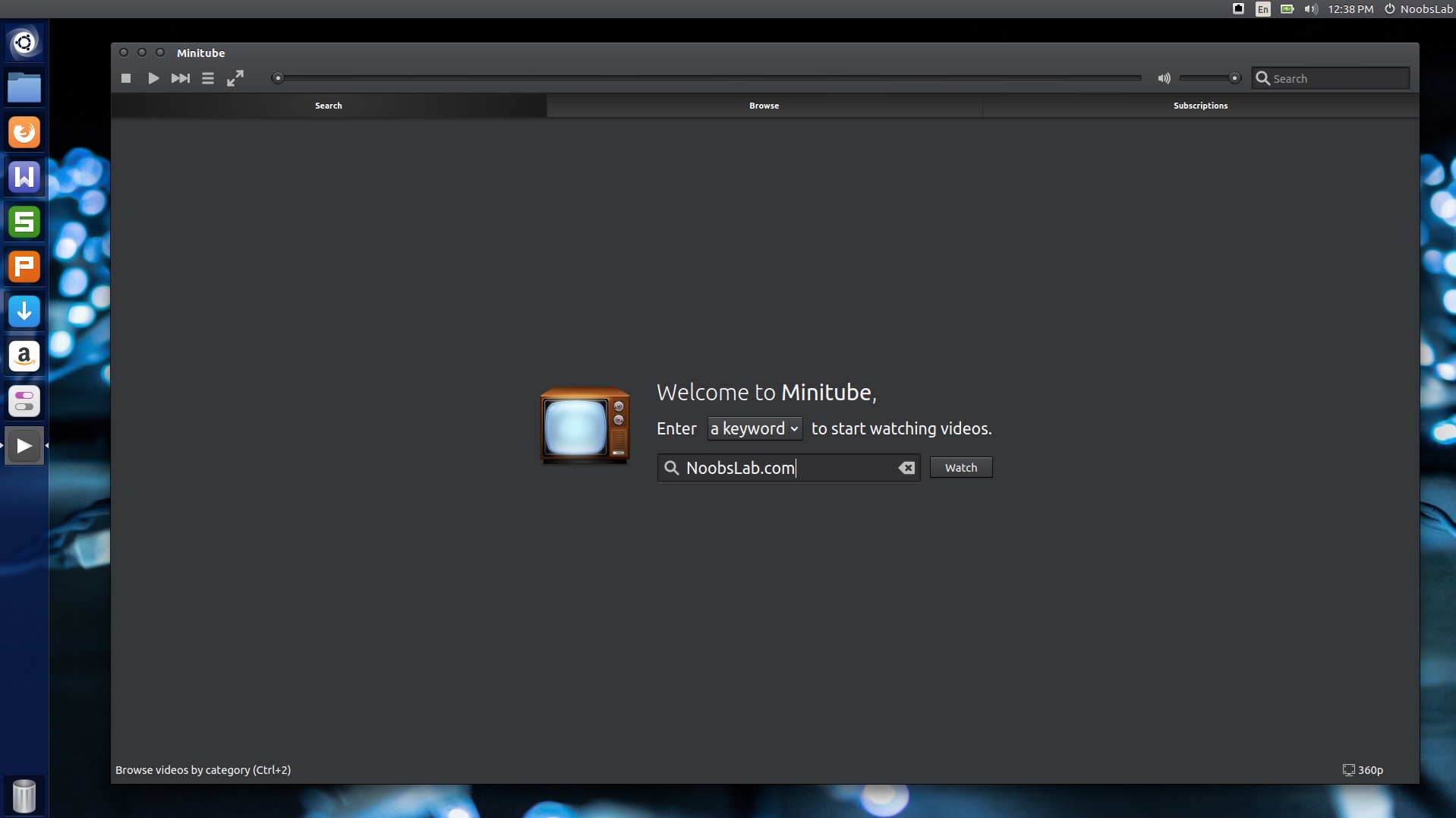Click the video seek slider
Image resolution: width=1456 pixels, height=818 pixels.
[708, 78]
